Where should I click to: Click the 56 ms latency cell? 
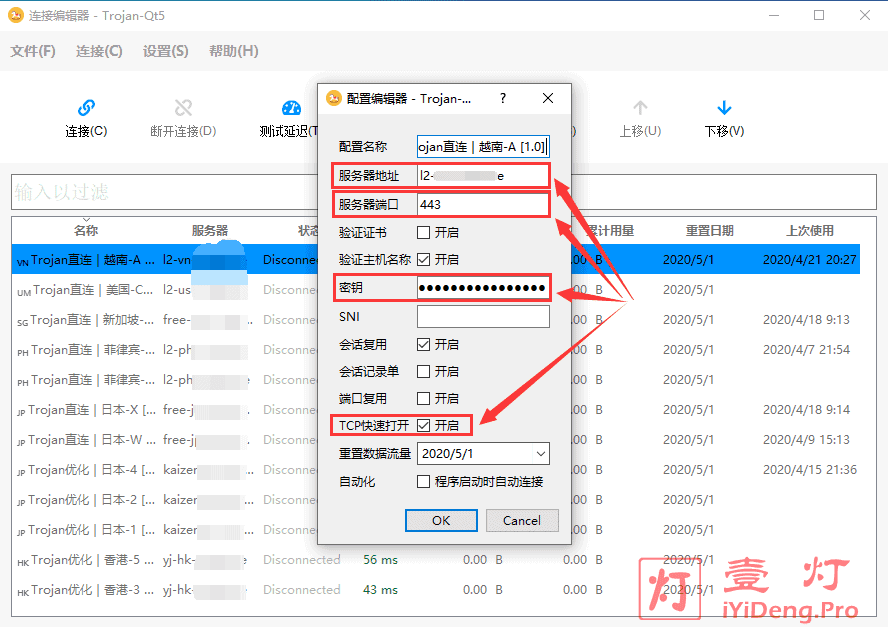[x=381, y=560]
